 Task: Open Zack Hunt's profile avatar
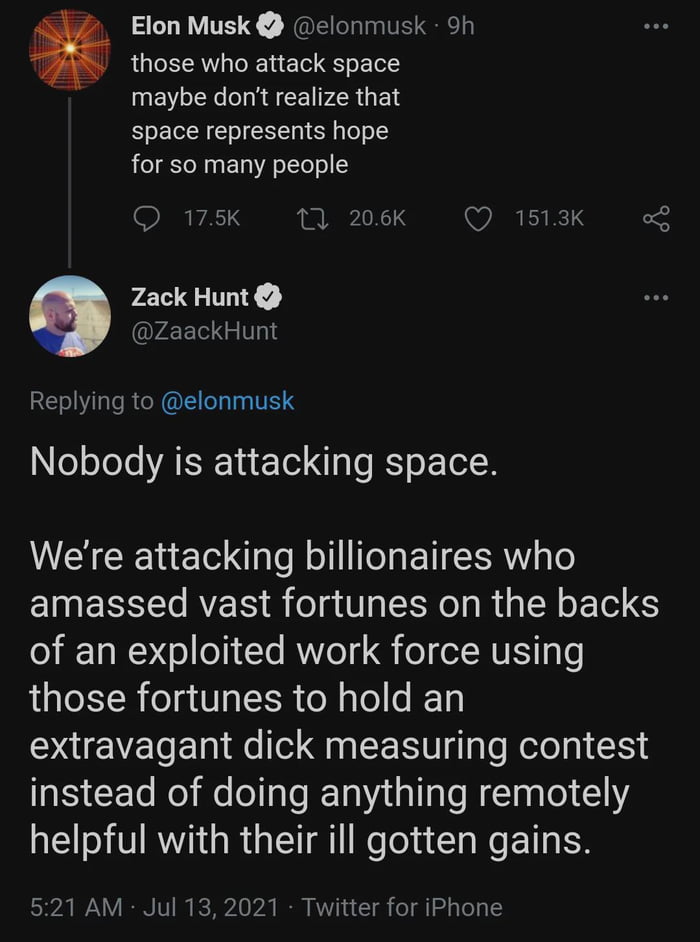point(70,316)
